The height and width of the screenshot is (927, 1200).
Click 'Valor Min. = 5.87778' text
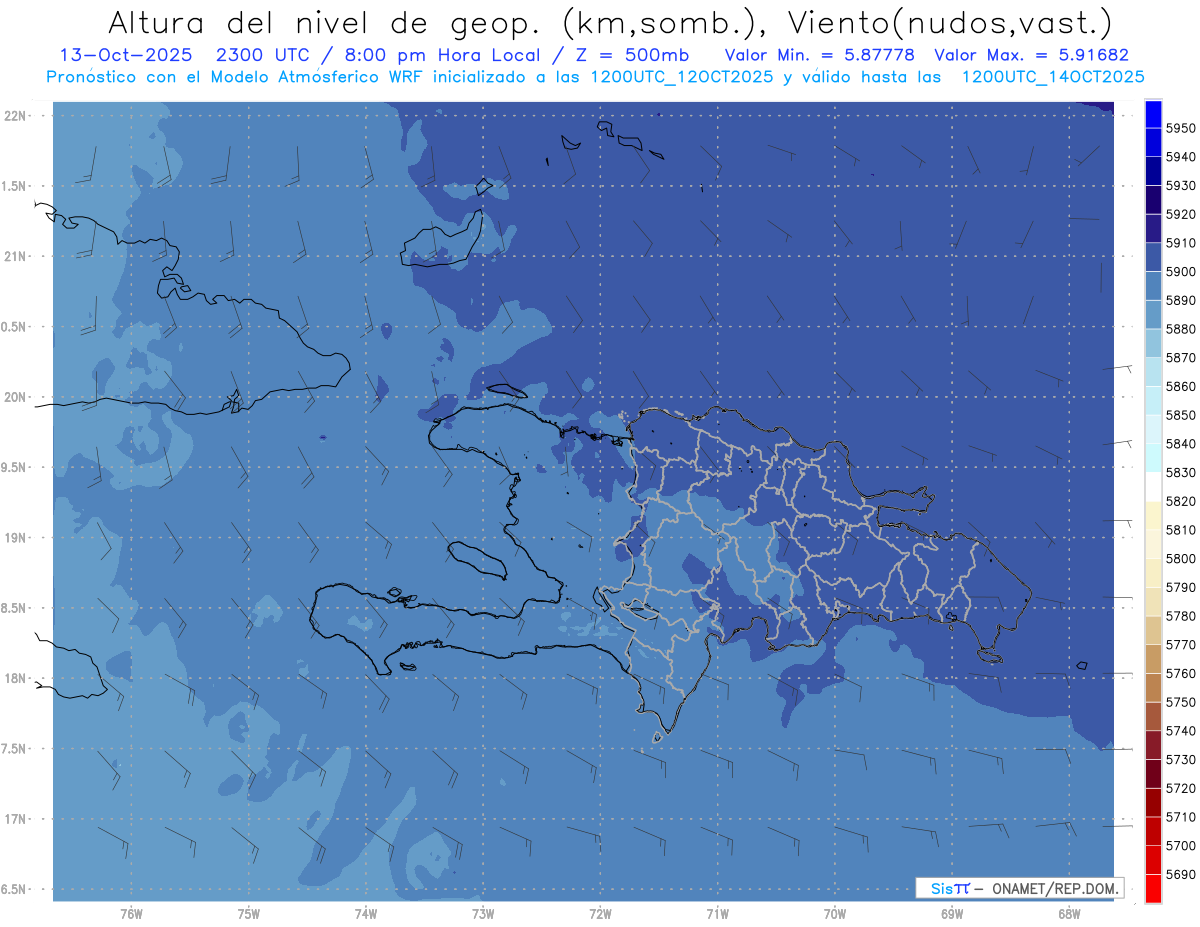[x=821, y=55]
